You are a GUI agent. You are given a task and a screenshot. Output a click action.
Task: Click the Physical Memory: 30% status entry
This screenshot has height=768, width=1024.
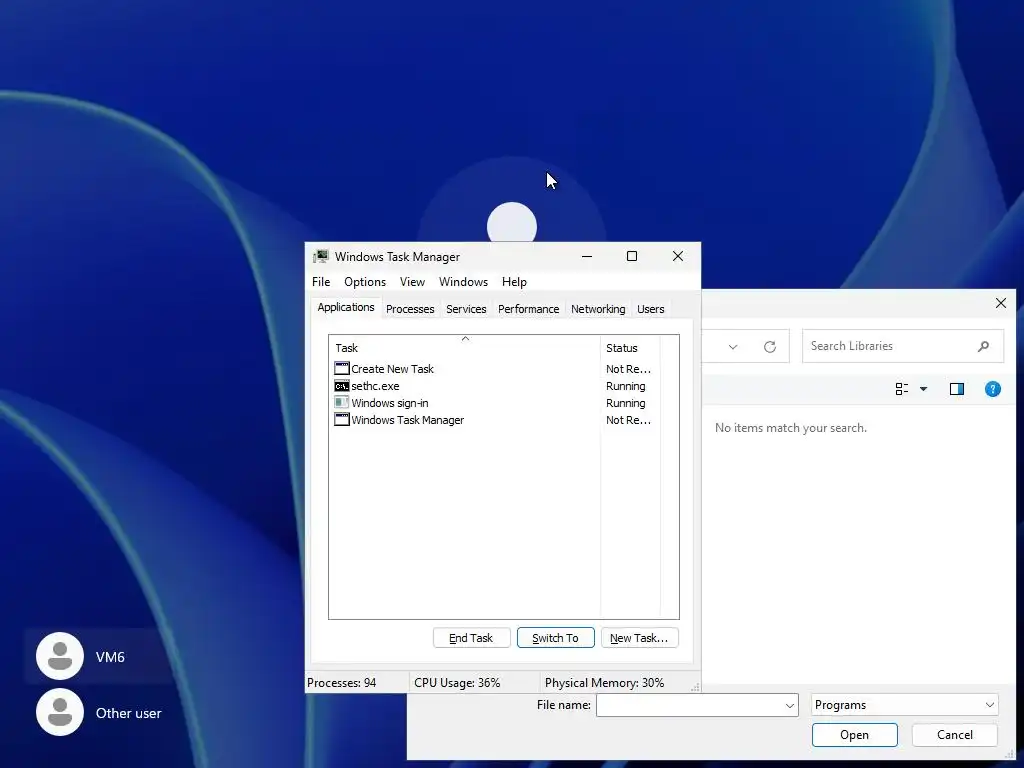pos(604,683)
